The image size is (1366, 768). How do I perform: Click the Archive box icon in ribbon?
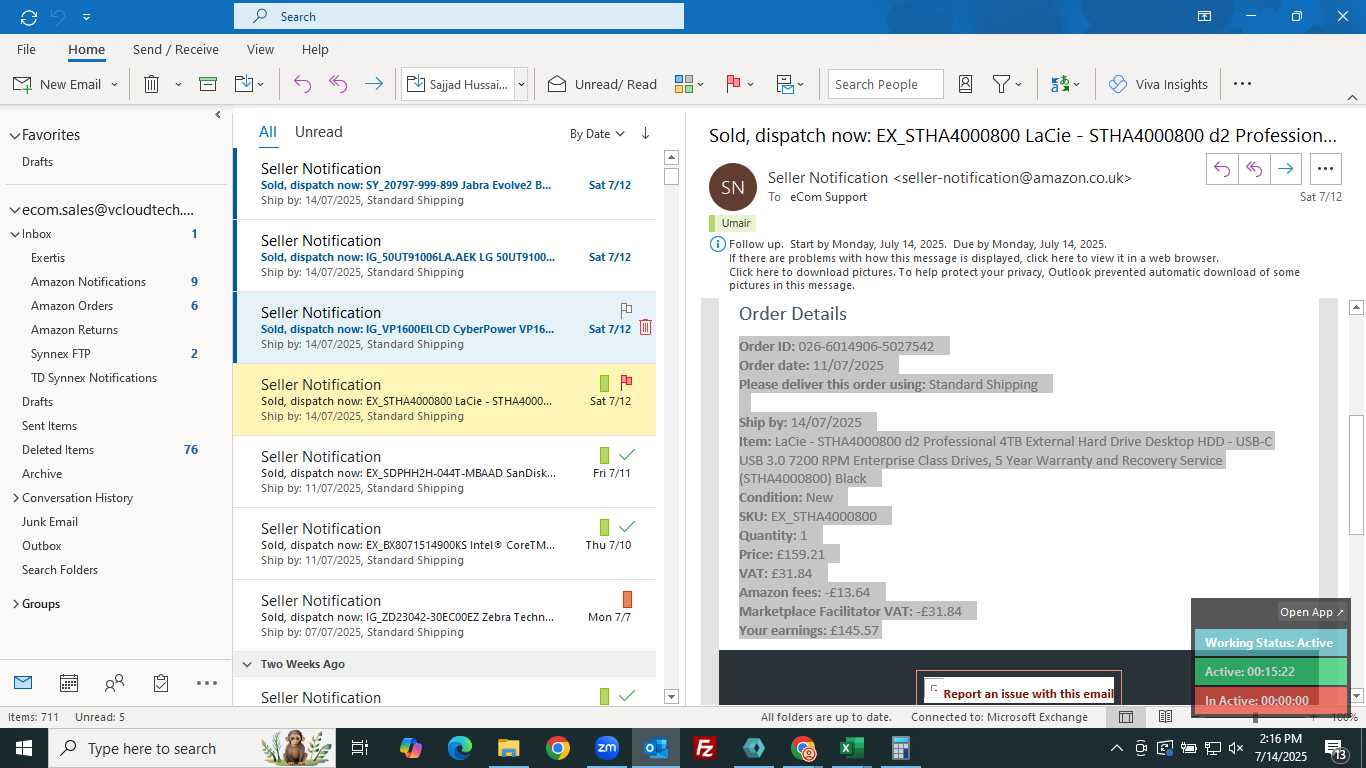pyautogui.click(x=208, y=84)
